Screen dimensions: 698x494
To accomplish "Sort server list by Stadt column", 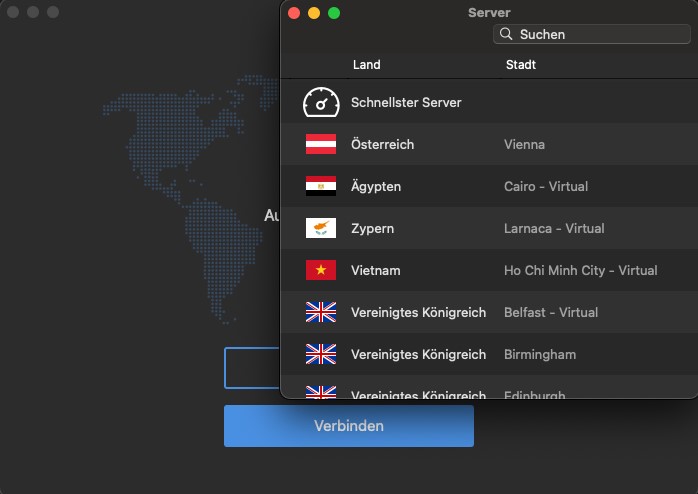I will (x=520, y=65).
